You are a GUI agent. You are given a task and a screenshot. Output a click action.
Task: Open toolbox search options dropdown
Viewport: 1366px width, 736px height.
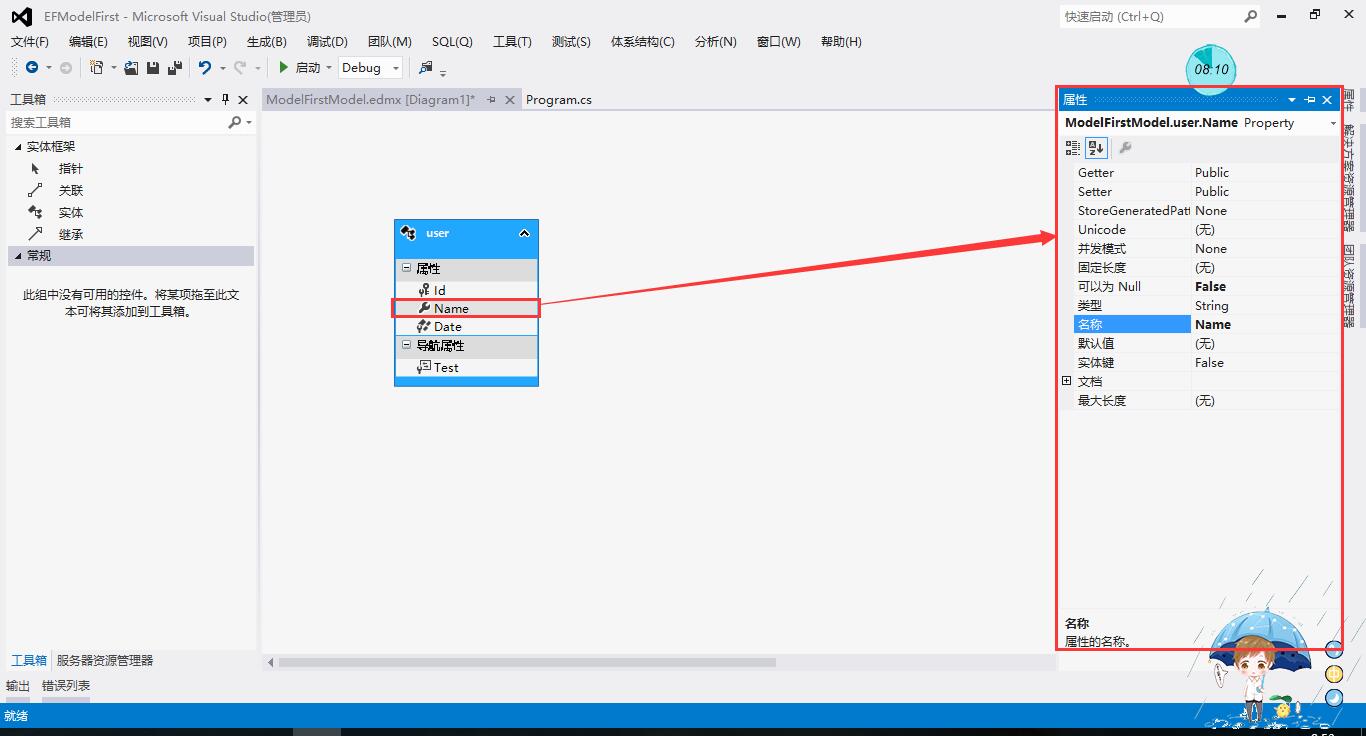(x=249, y=122)
